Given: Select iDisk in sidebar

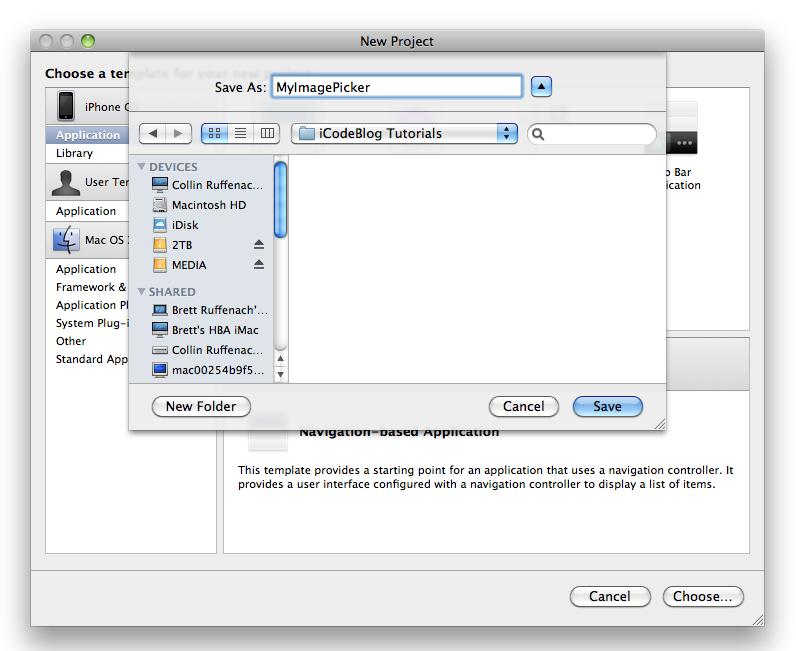Looking at the screenshot, I should point(176,225).
